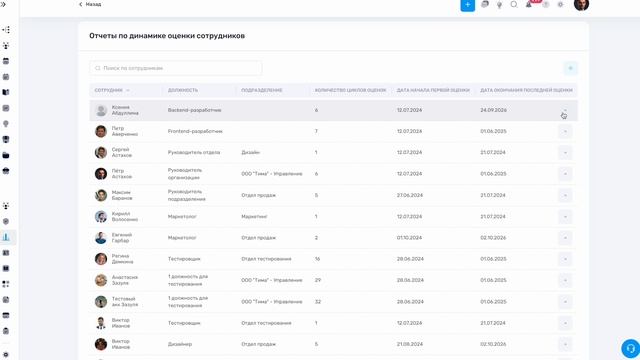Click the Backend-разработчик position cell
The image size is (640, 360).
[194, 110]
